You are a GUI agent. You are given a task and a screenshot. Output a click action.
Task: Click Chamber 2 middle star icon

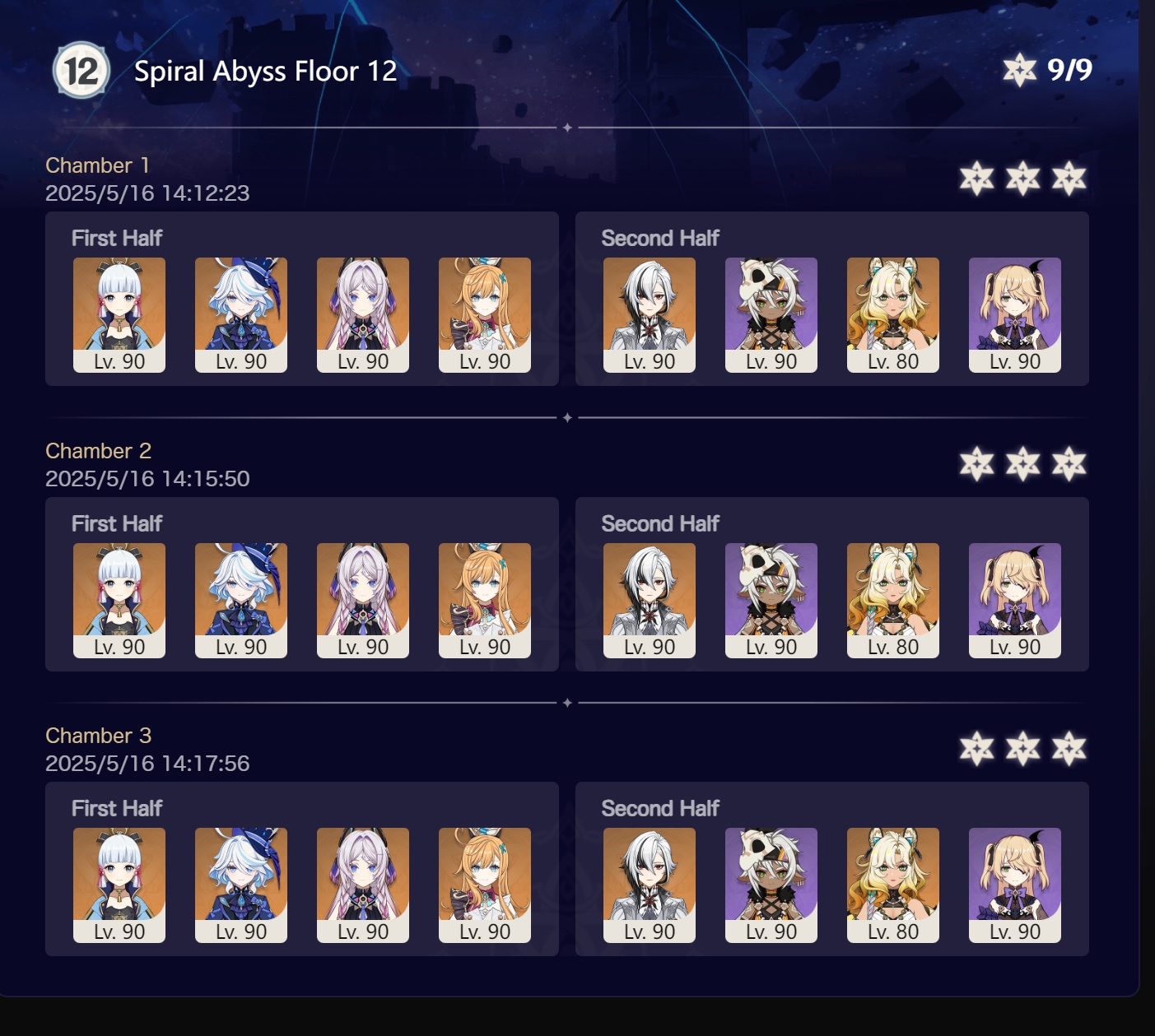(1023, 464)
